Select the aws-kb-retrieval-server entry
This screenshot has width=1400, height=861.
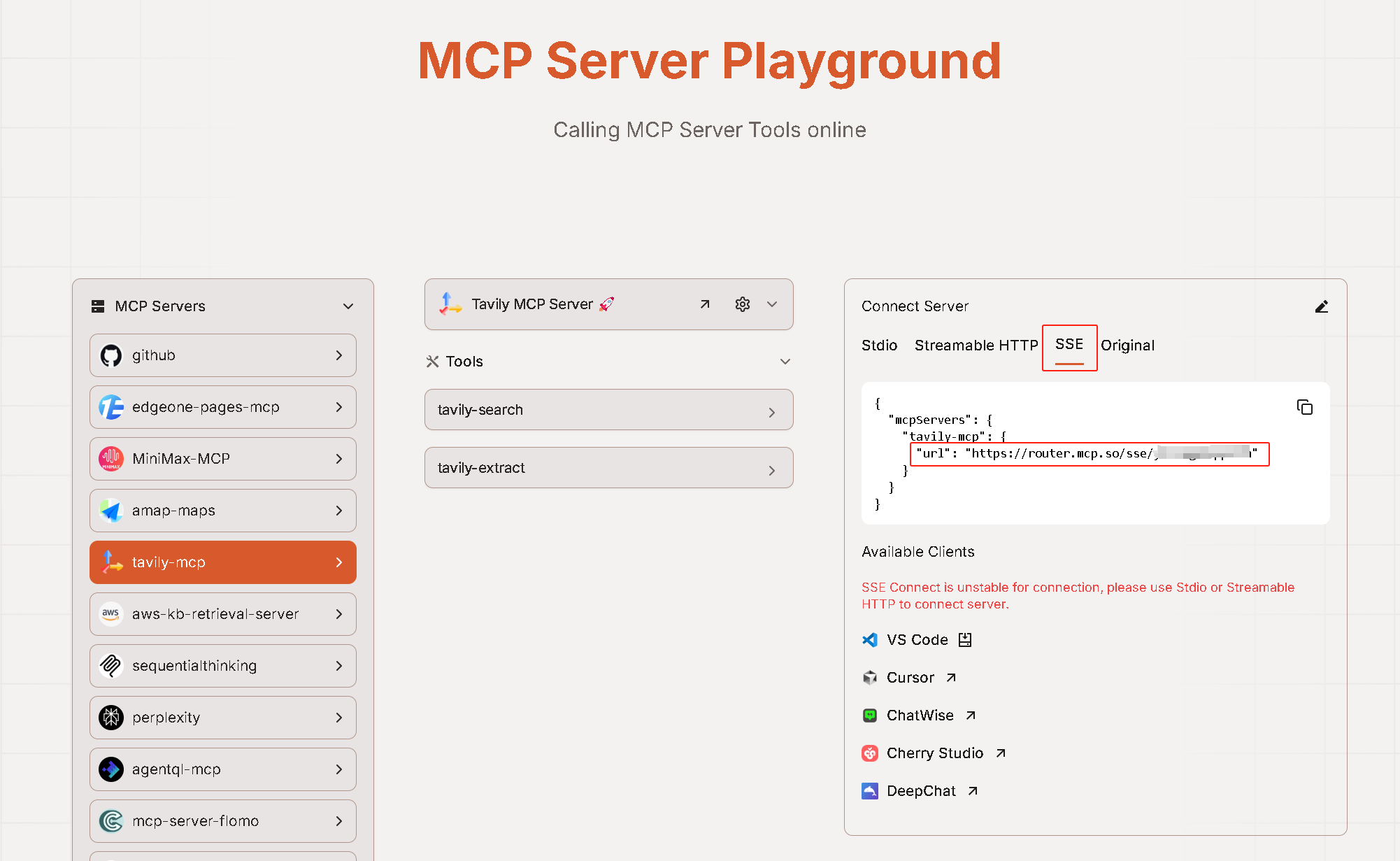click(222, 613)
